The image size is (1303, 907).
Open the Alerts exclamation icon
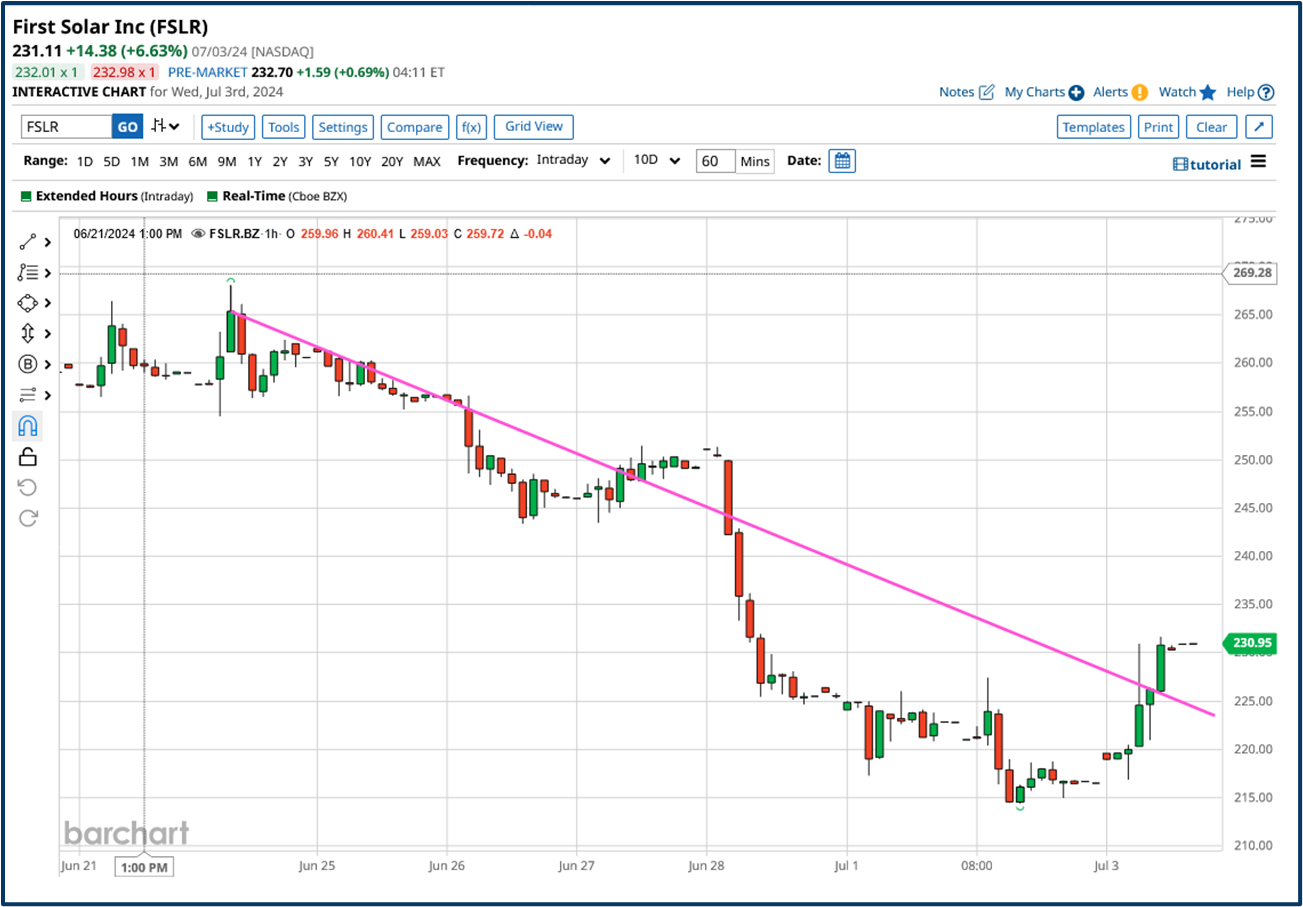click(1139, 92)
